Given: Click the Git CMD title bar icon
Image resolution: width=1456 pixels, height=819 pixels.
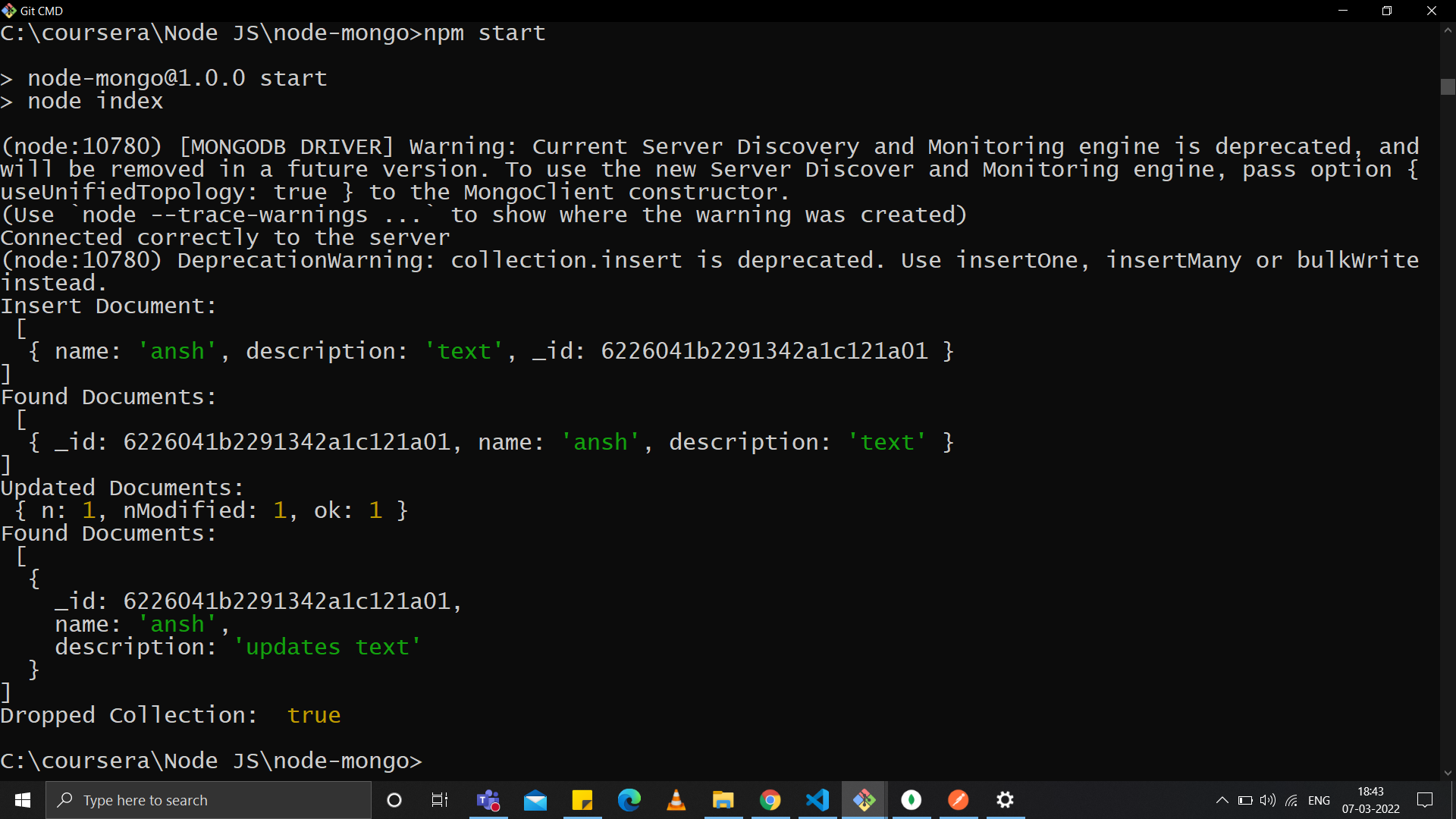Looking at the screenshot, I should (9, 11).
